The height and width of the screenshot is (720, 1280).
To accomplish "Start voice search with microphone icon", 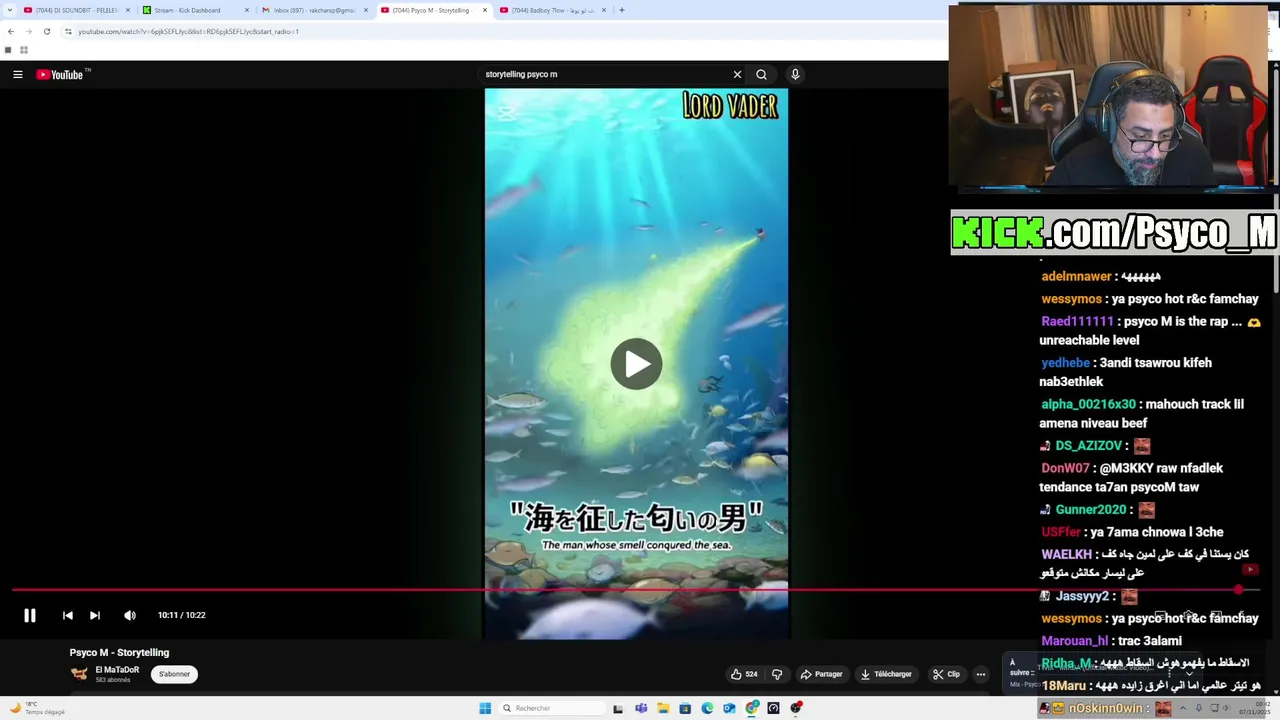I will [x=795, y=74].
